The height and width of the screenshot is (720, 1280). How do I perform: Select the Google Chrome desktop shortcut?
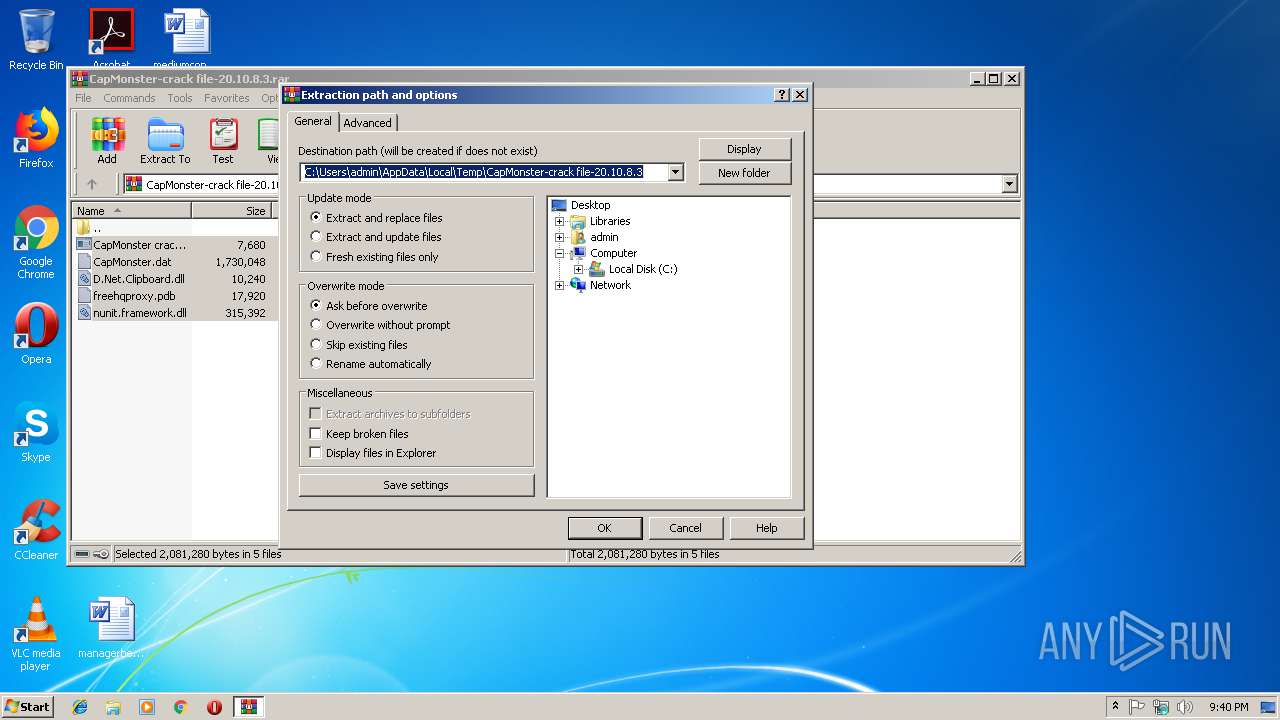pyautogui.click(x=36, y=242)
